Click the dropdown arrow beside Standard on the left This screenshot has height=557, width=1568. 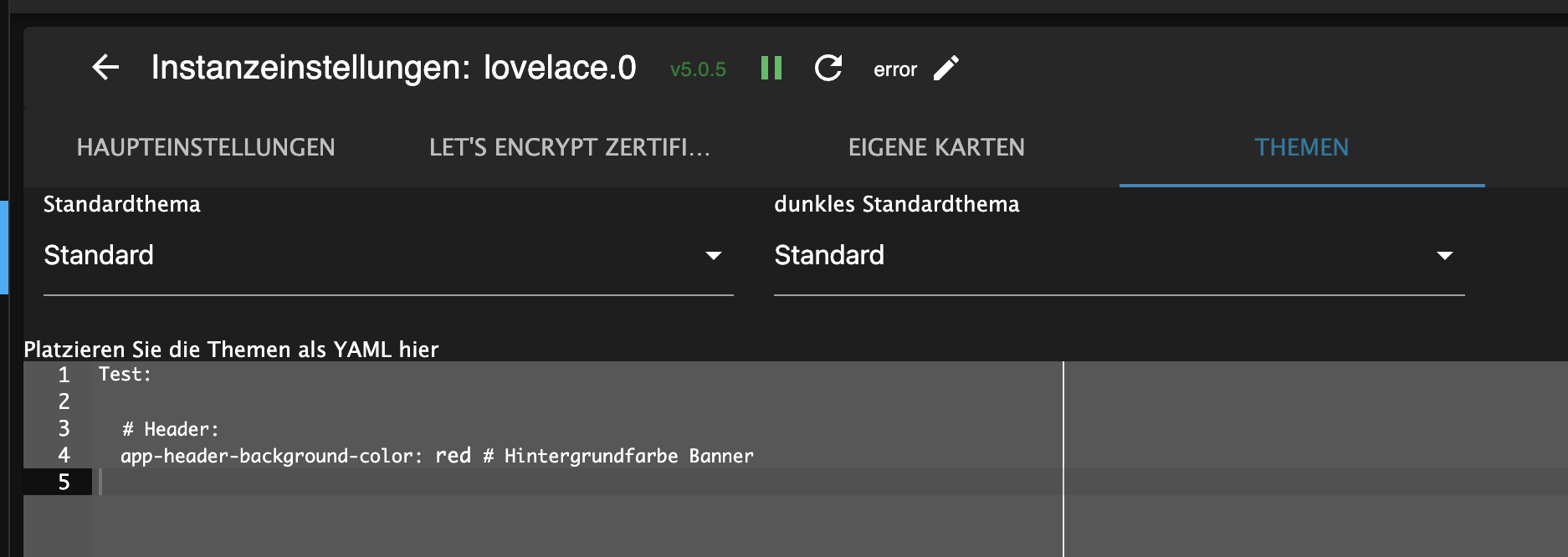[715, 255]
